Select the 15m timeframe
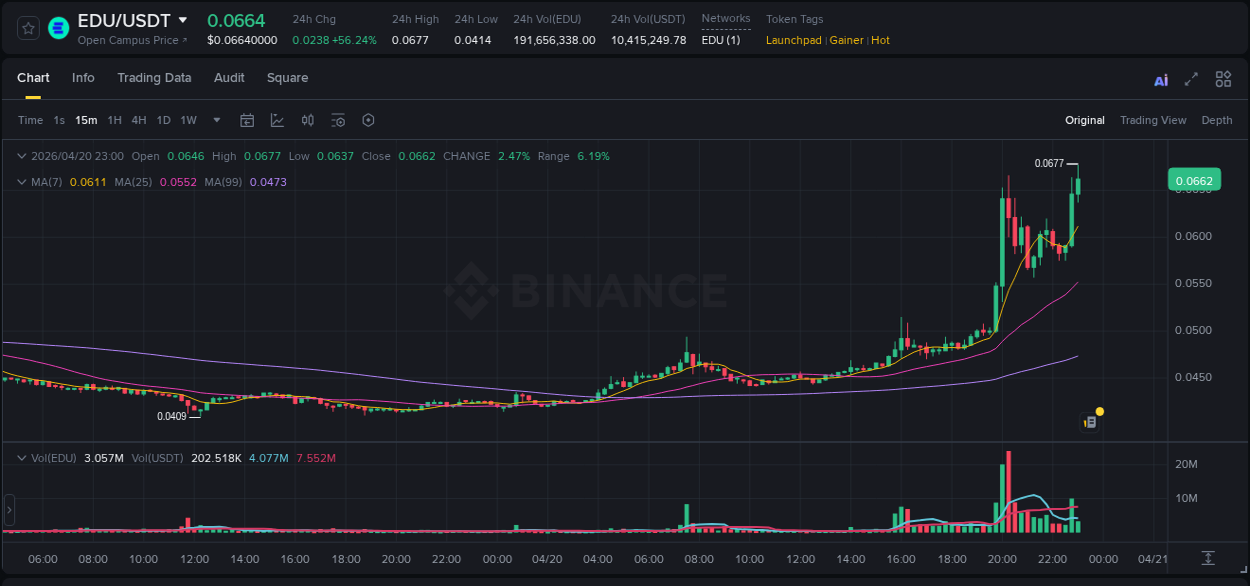The width and height of the screenshot is (1250, 586). (x=86, y=120)
